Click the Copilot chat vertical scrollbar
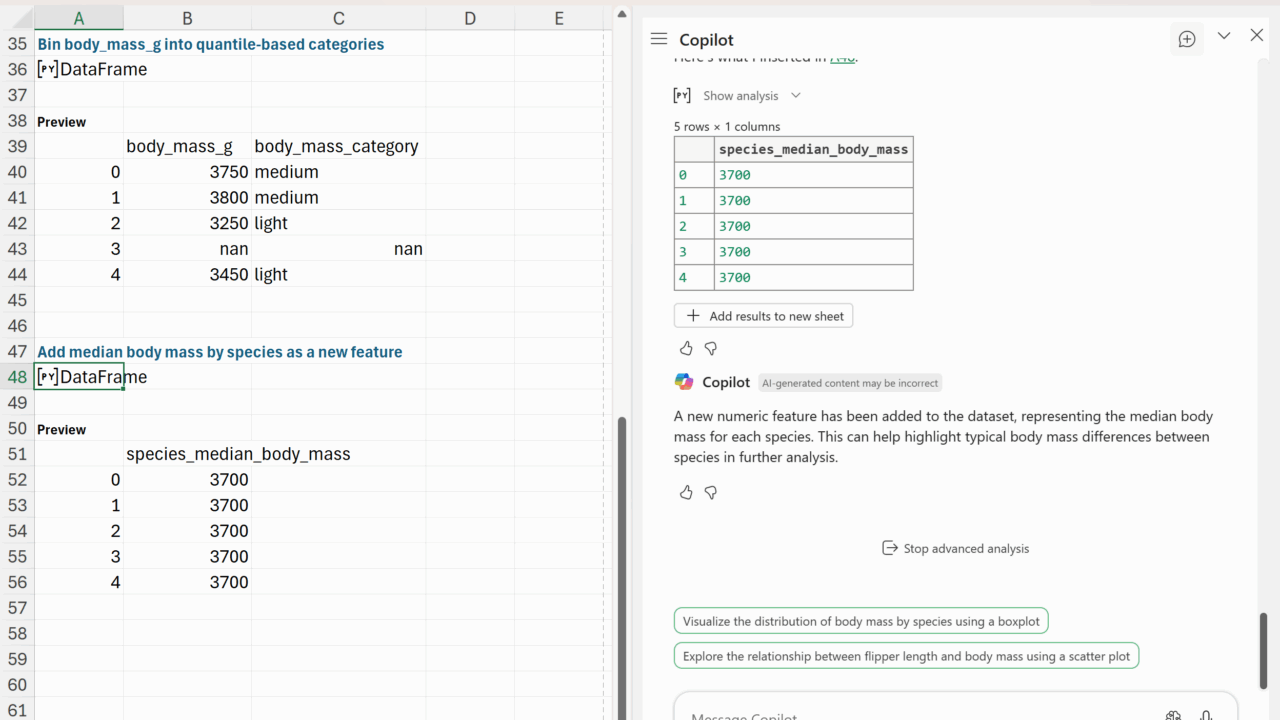The height and width of the screenshot is (720, 1280). point(1263,648)
